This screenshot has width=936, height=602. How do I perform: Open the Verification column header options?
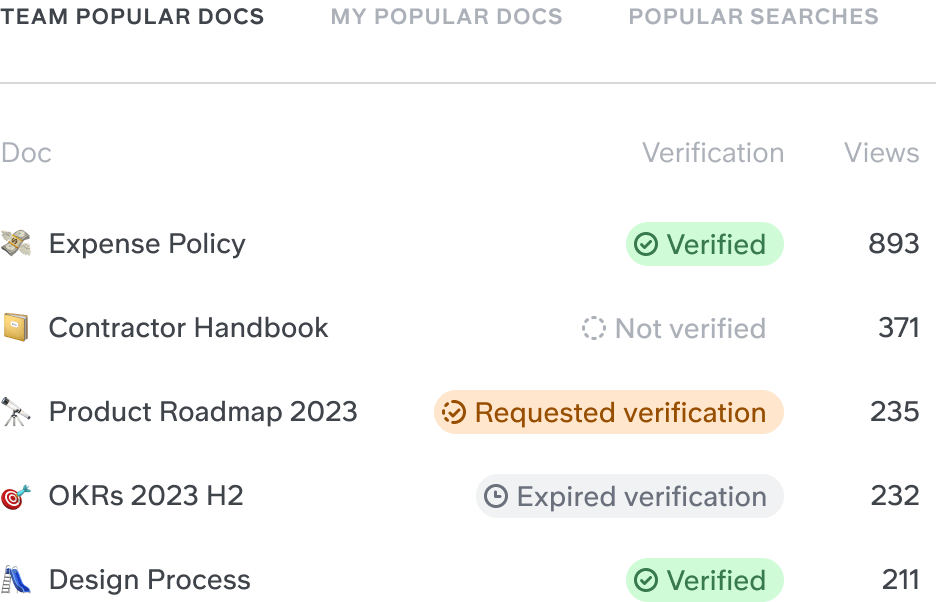point(712,153)
